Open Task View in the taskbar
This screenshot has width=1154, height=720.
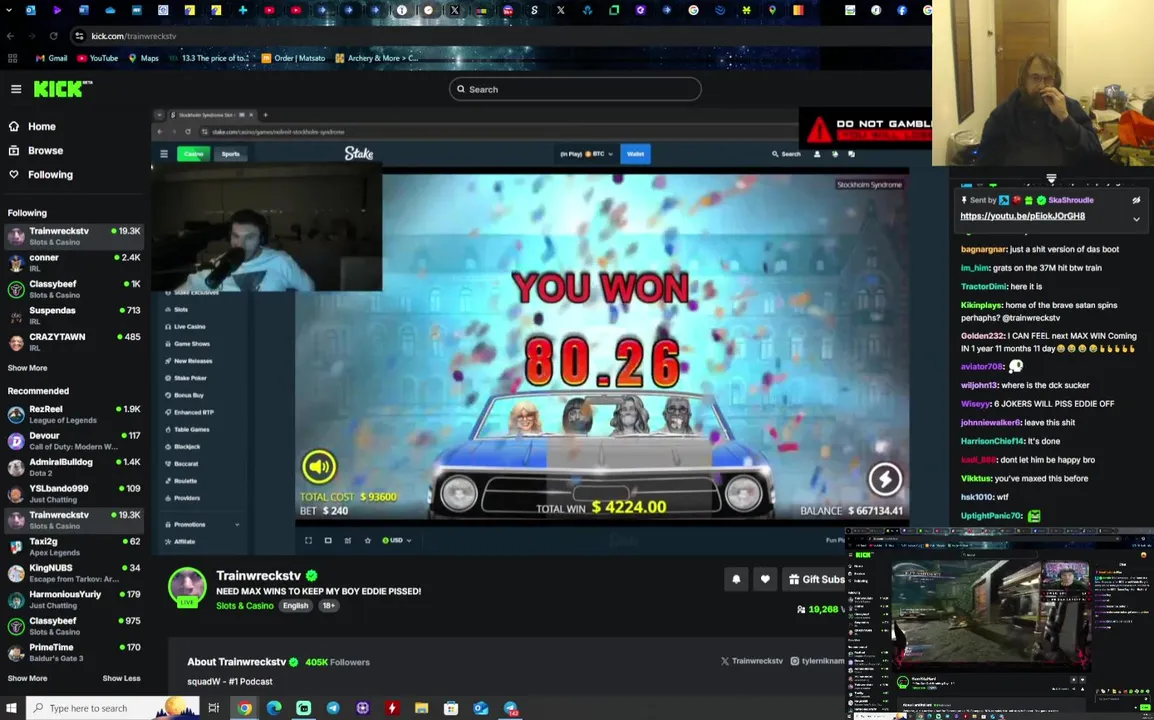tap(213, 708)
